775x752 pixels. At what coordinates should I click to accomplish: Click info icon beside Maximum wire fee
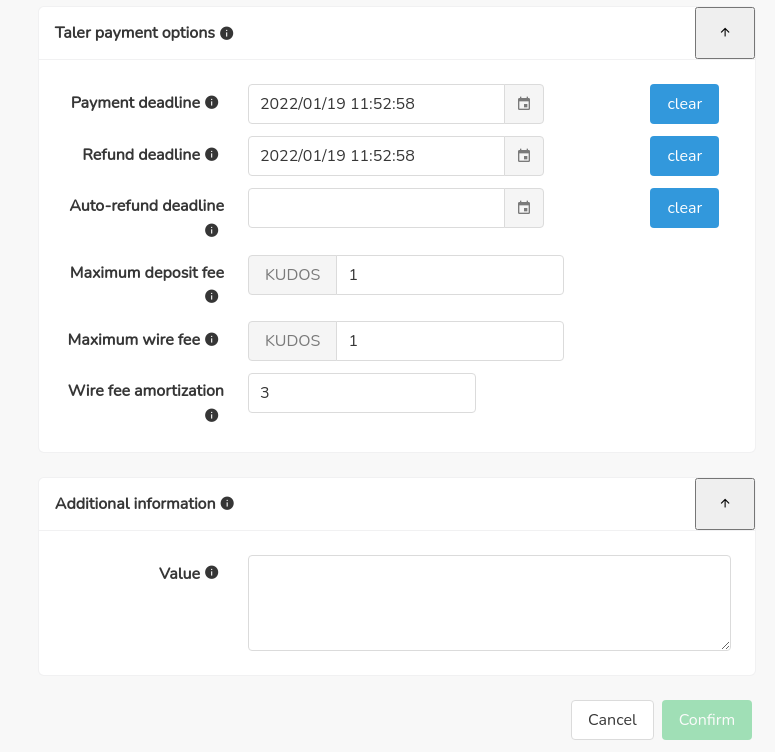click(x=212, y=340)
